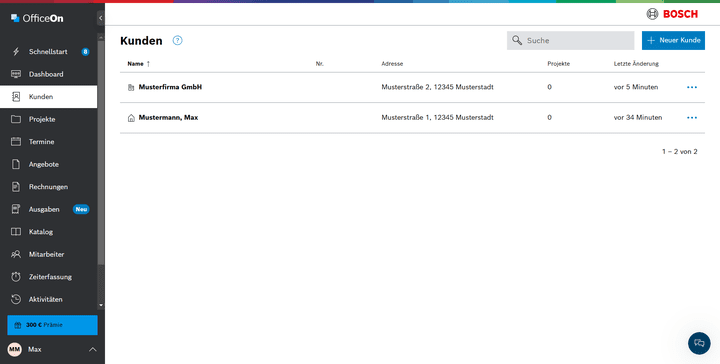Click the Zeiterfassung clock icon

(x=16, y=277)
